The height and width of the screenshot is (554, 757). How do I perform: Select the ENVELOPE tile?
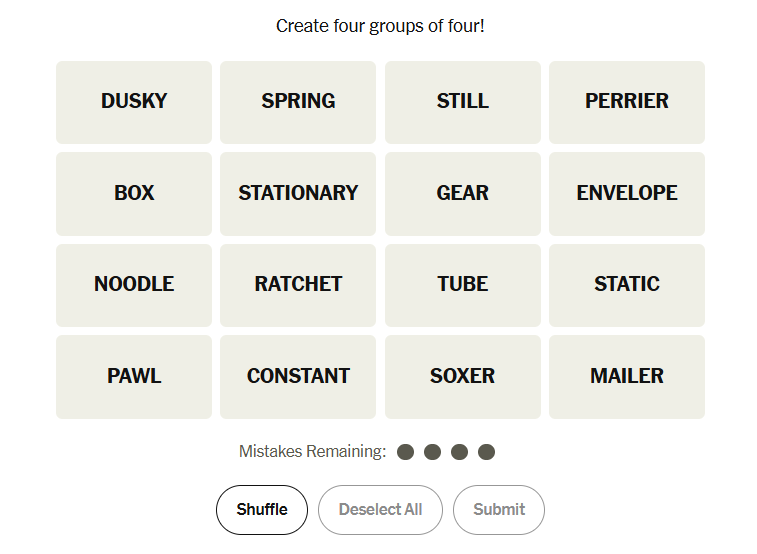626,193
